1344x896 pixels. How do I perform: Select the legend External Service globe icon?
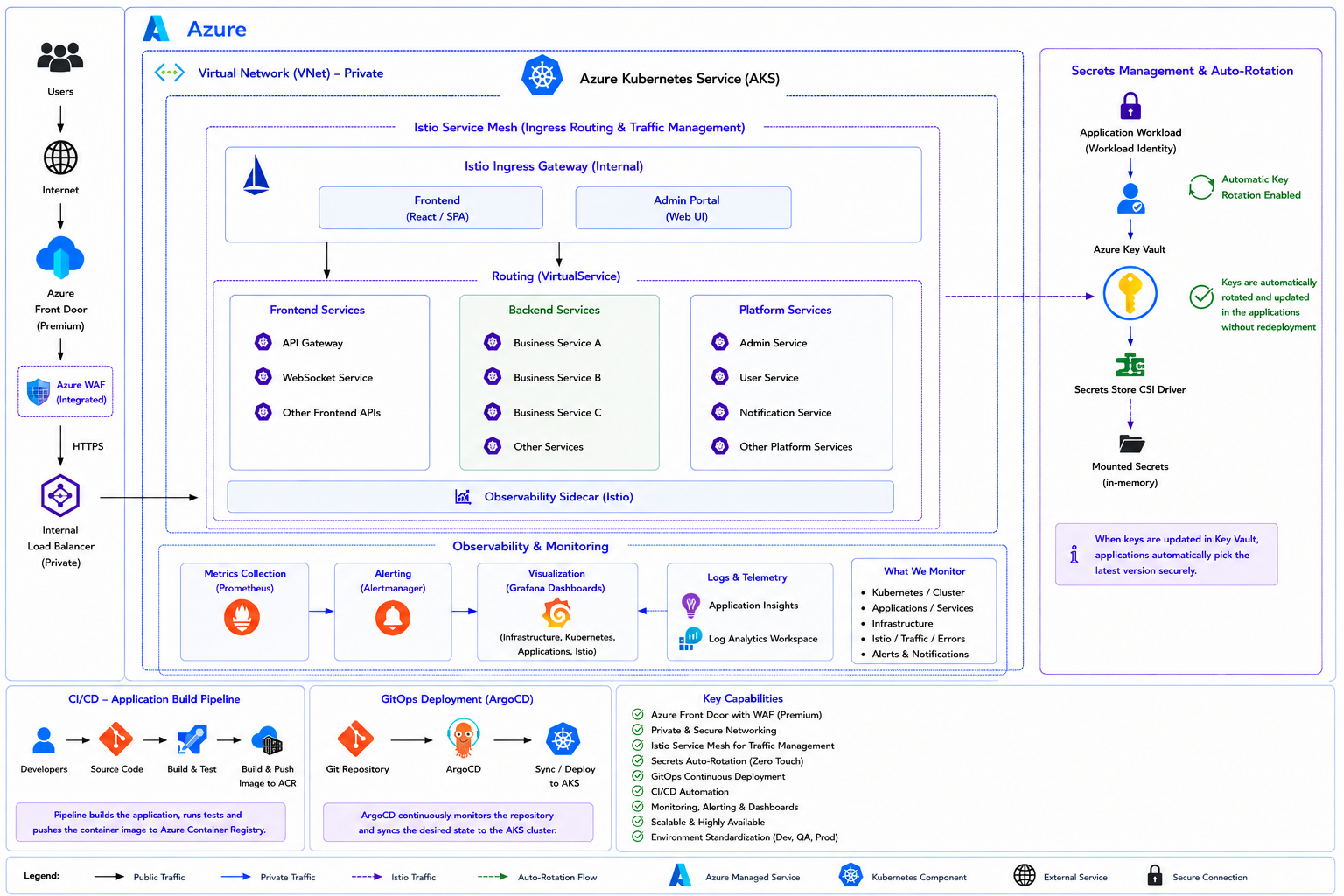pos(1025,875)
